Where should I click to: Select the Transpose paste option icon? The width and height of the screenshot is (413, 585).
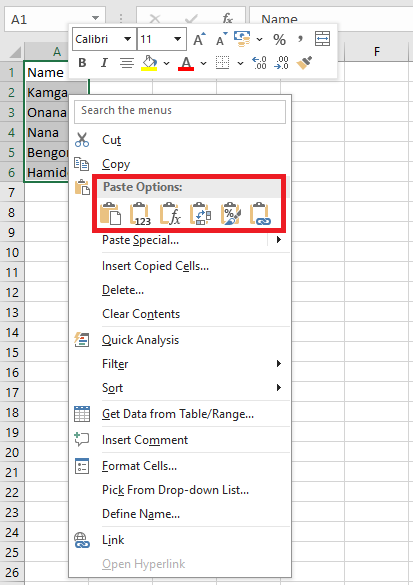pos(201,214)
